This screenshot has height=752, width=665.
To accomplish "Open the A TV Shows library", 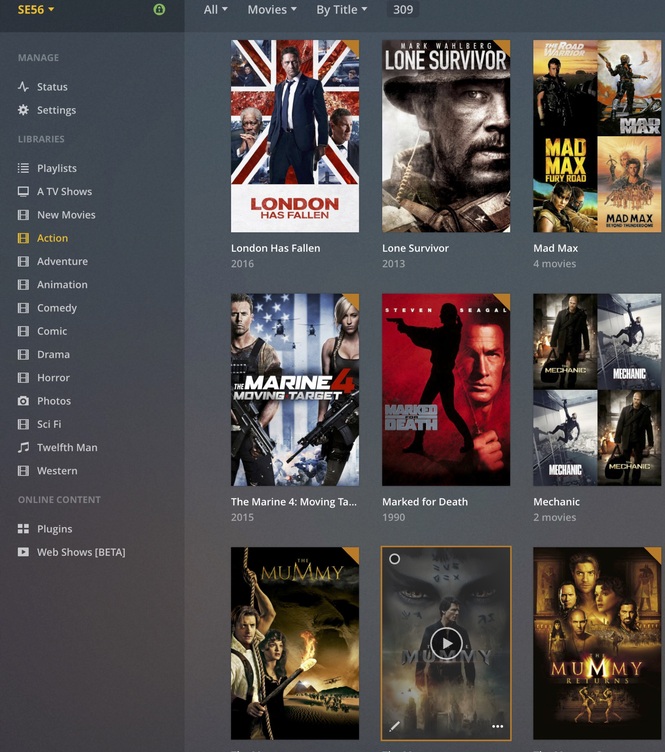I will [x=64, y=191].
